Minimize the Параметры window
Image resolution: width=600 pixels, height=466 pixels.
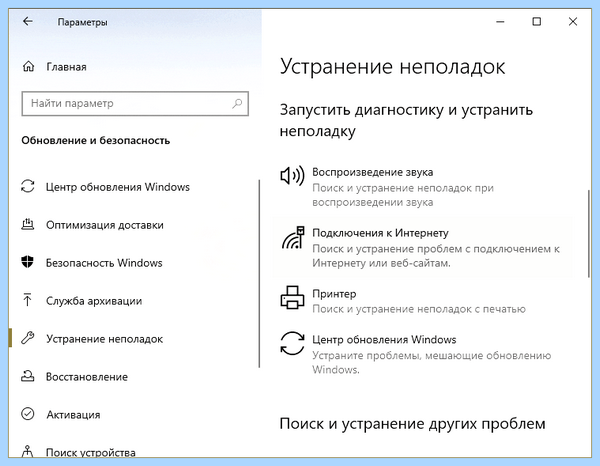(500, 22)
